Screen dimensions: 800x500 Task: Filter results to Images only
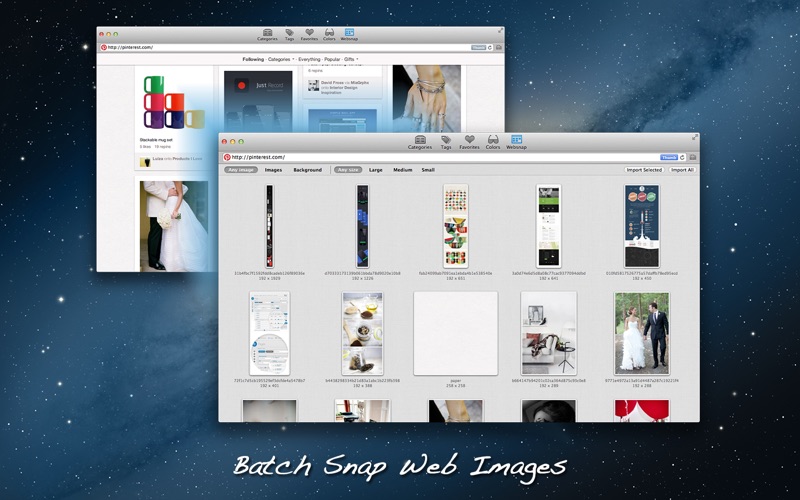[273, 170]
